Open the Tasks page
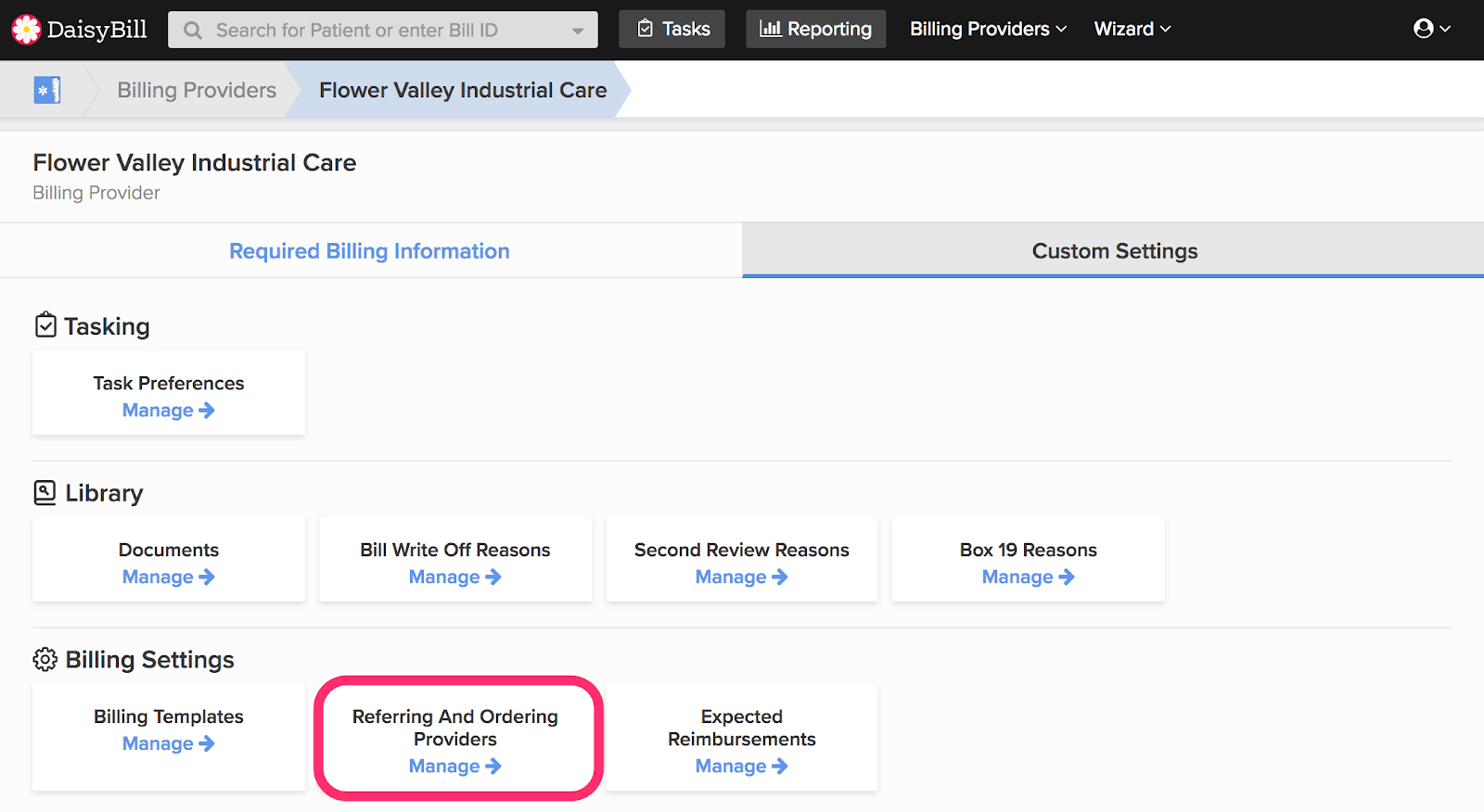Screen dimensions: 1484x812 pyautogui.click(x=672, y=29)
